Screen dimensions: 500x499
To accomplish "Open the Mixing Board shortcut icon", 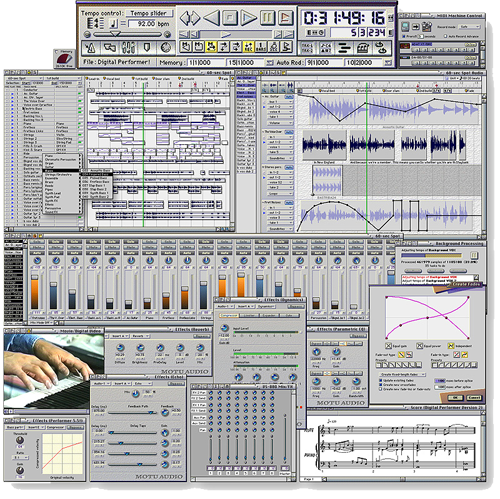I will click(363, 48).
